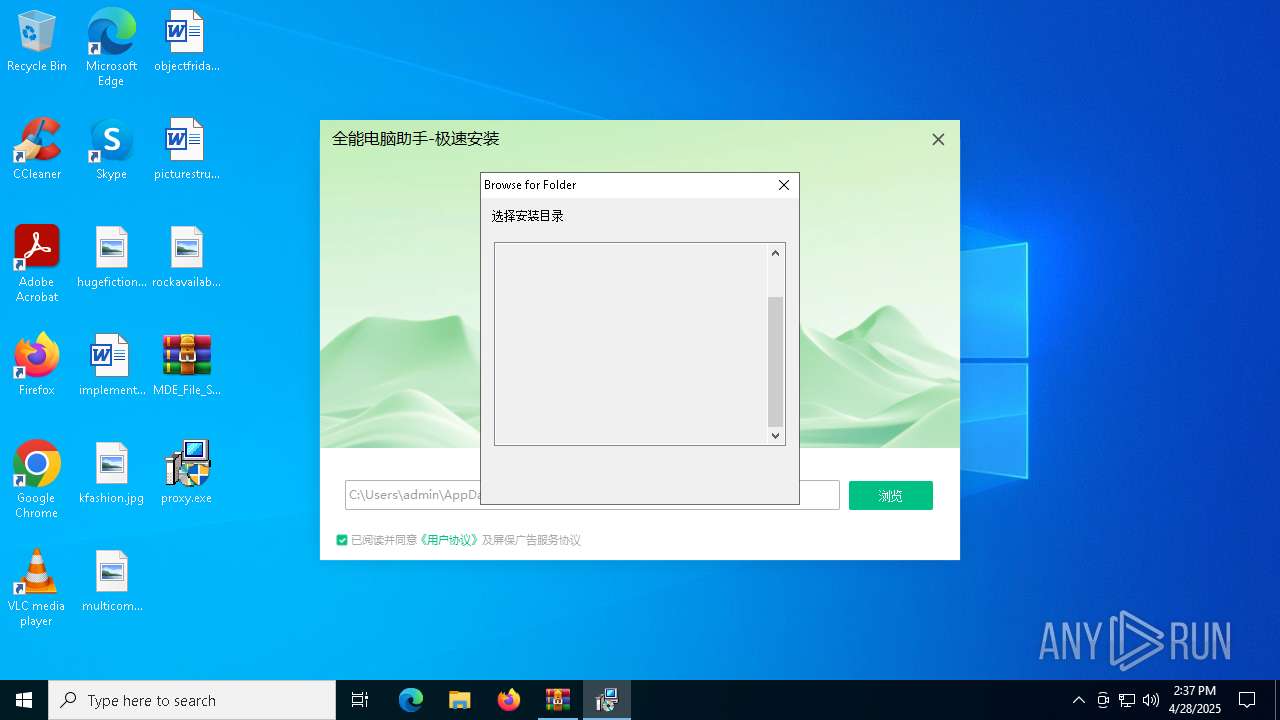Image resolution: width=1280 pixels, height=720 pixels.
Task: Select the multicom image file icon
Action: click(111, 581)
